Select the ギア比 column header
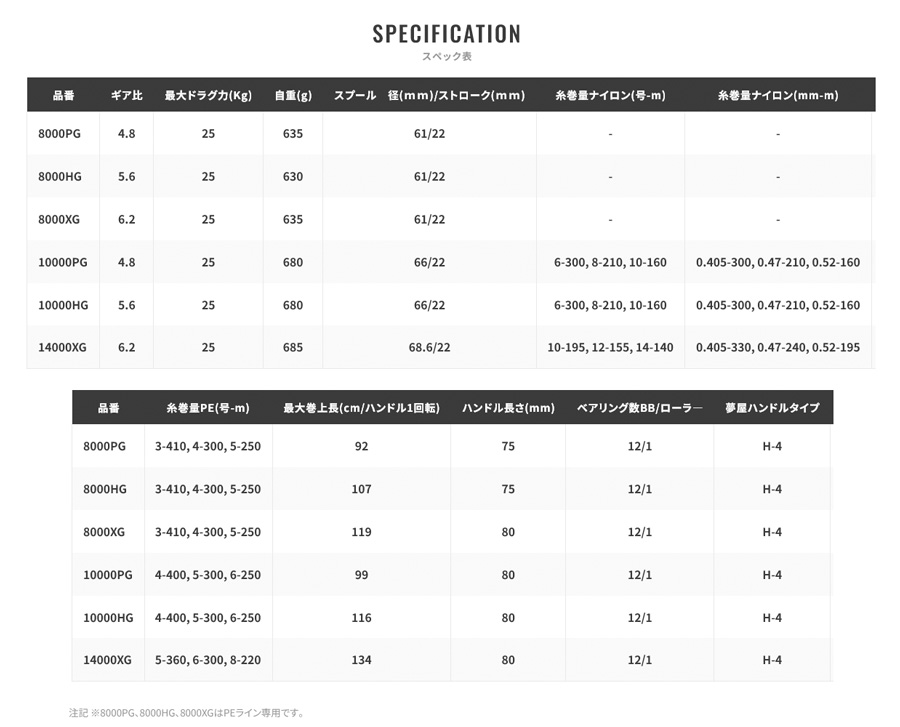 click(x=126, y=95)
